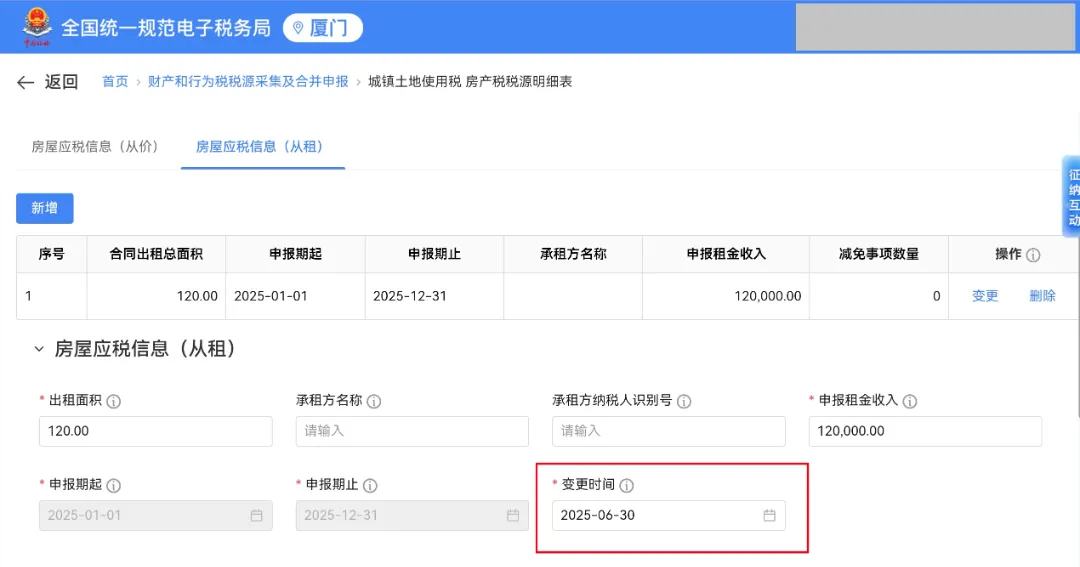Screen dimensions: 1080x567
Task: Click the tax bureau emblem logo
Action: (38, 27)
